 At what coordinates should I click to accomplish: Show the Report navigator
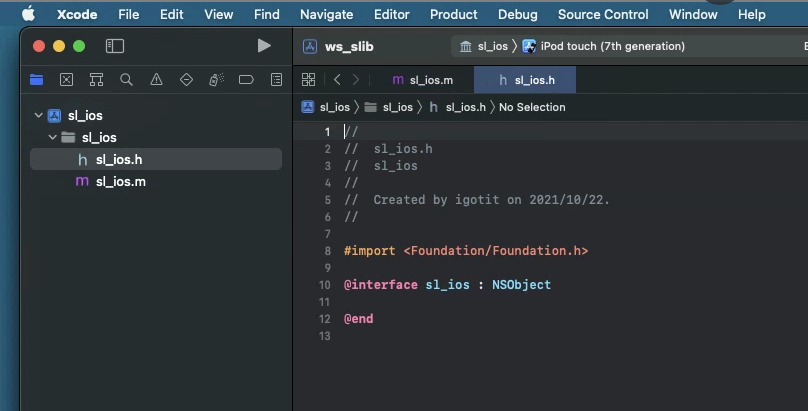click(x=277, y=79)
